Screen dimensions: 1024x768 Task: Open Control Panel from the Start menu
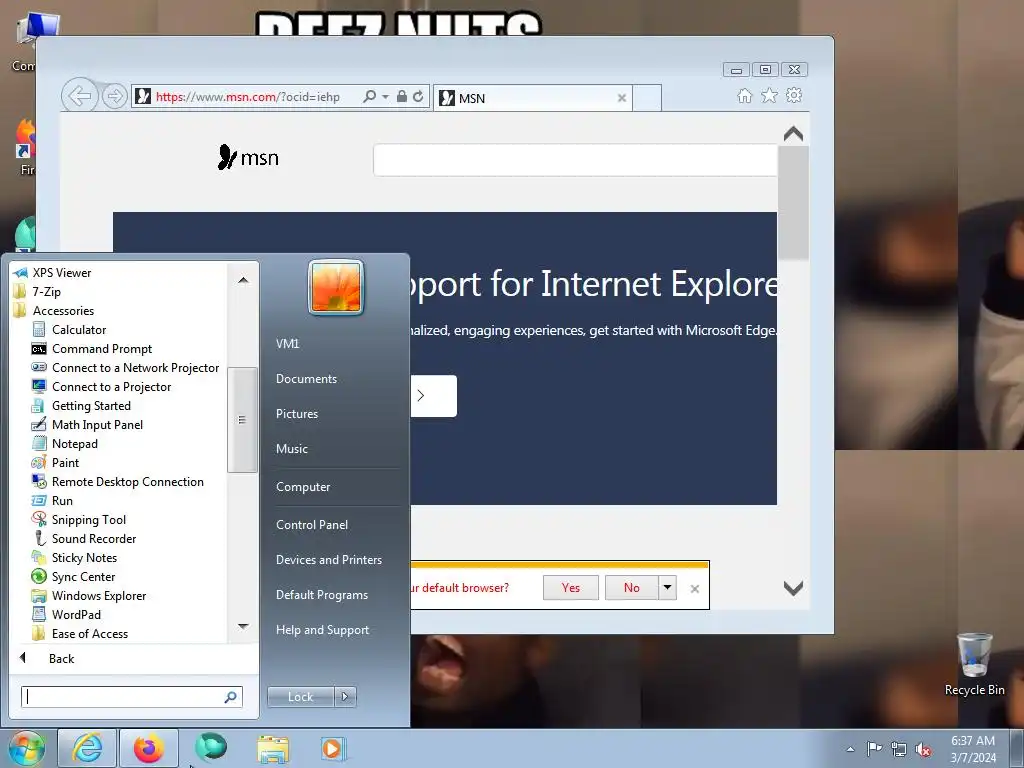pyautogui.click(x=312, y=524)
